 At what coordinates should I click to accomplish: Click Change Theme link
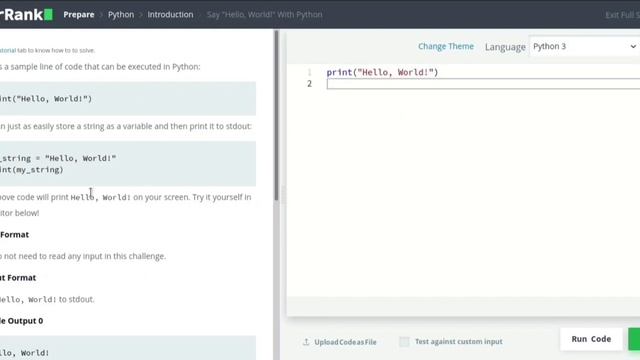click(x=446, y=47)
